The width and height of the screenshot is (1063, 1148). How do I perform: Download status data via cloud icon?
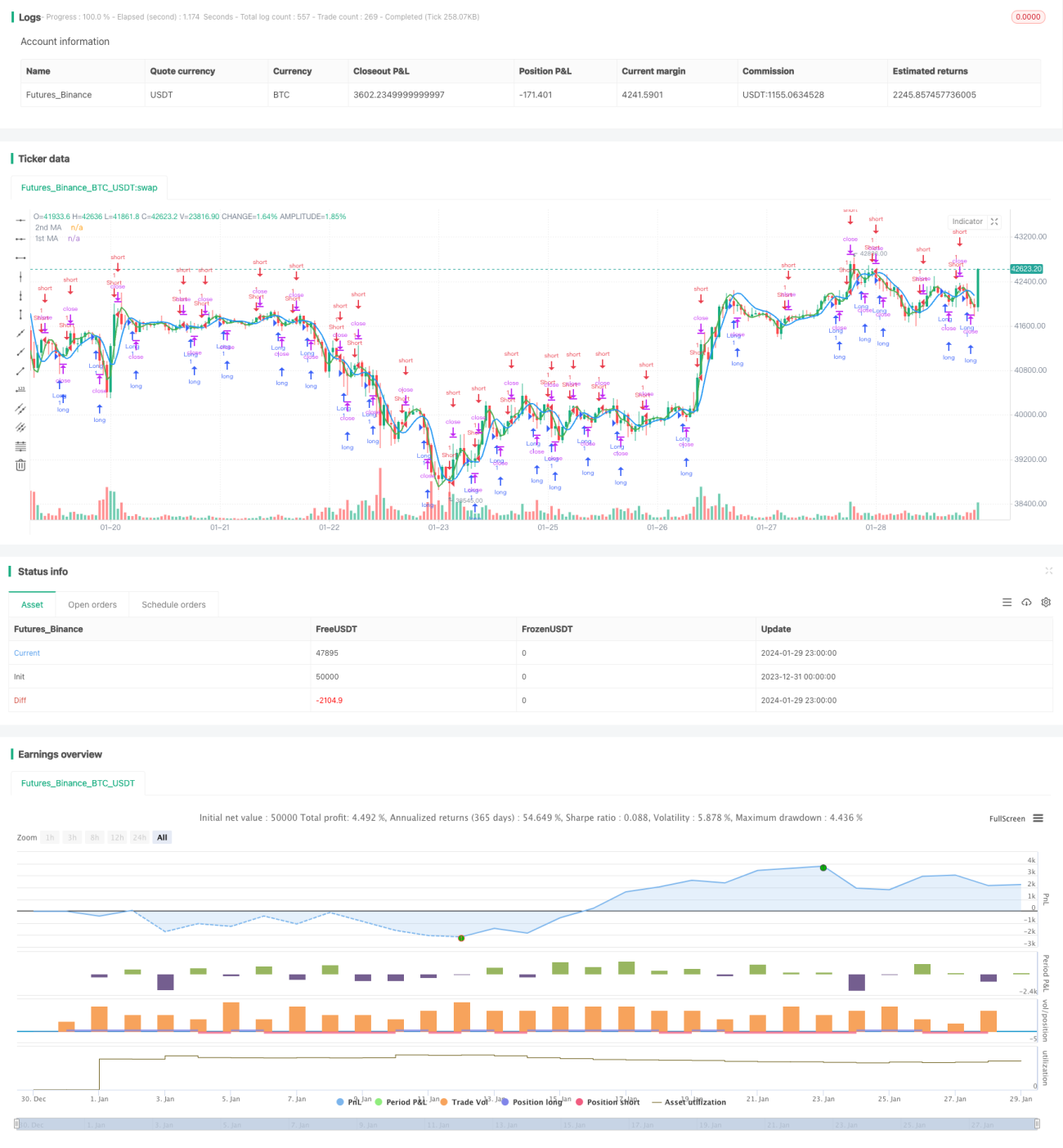coord(1026,603)
